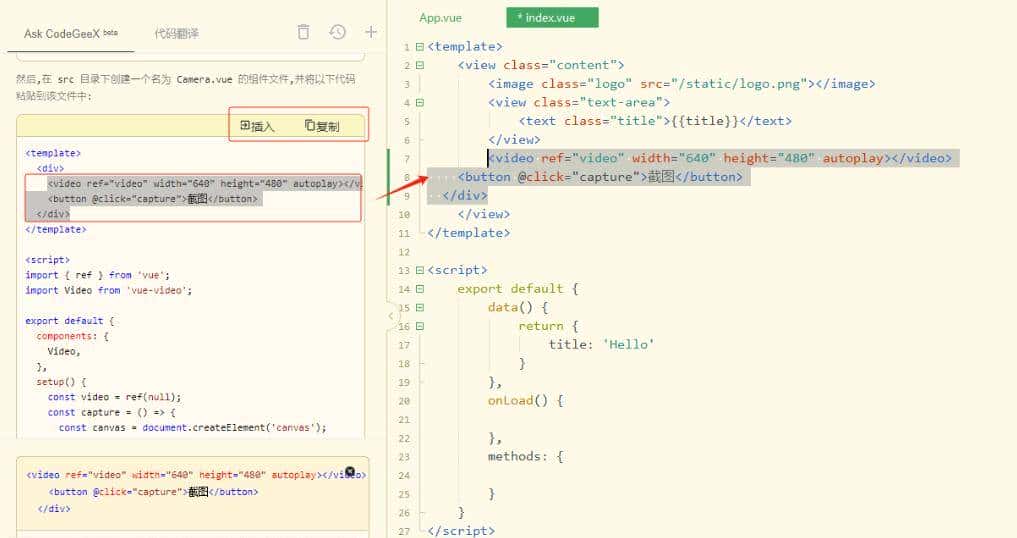Switch to Ask CodeGeeX tab
The image size is (1017, 538).
(x=71, y=33)
